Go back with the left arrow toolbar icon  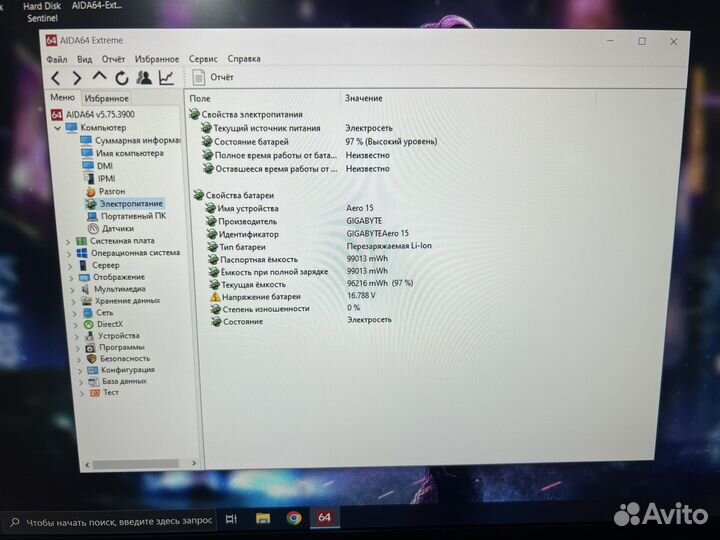[56, 78]
